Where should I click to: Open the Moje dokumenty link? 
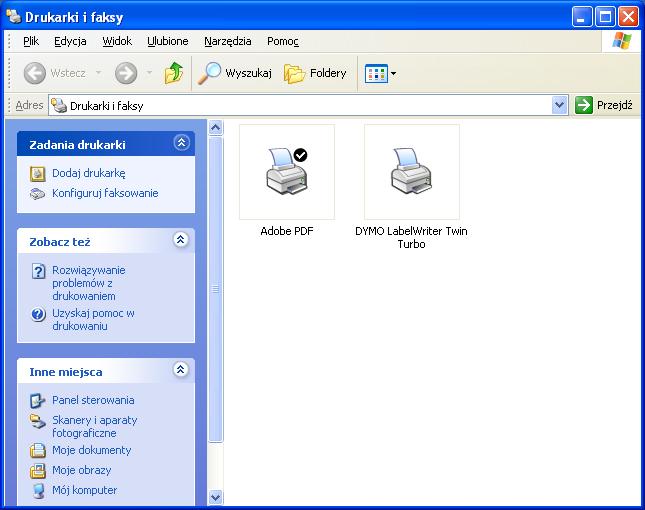tap(91, 450)
